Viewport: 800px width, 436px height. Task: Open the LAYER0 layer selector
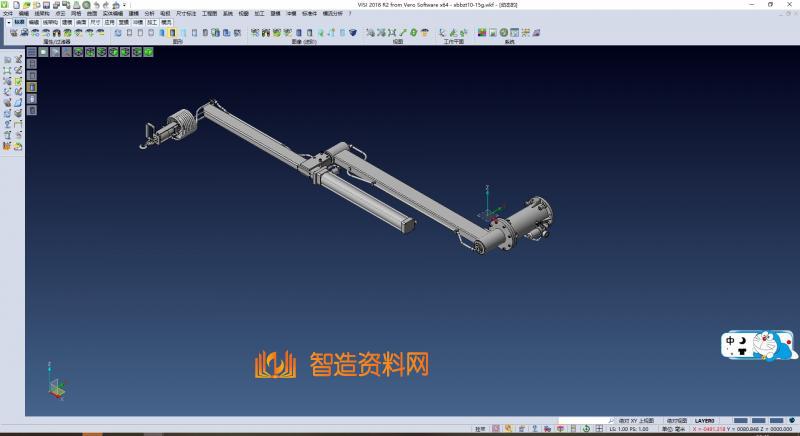tap(705, 421)
